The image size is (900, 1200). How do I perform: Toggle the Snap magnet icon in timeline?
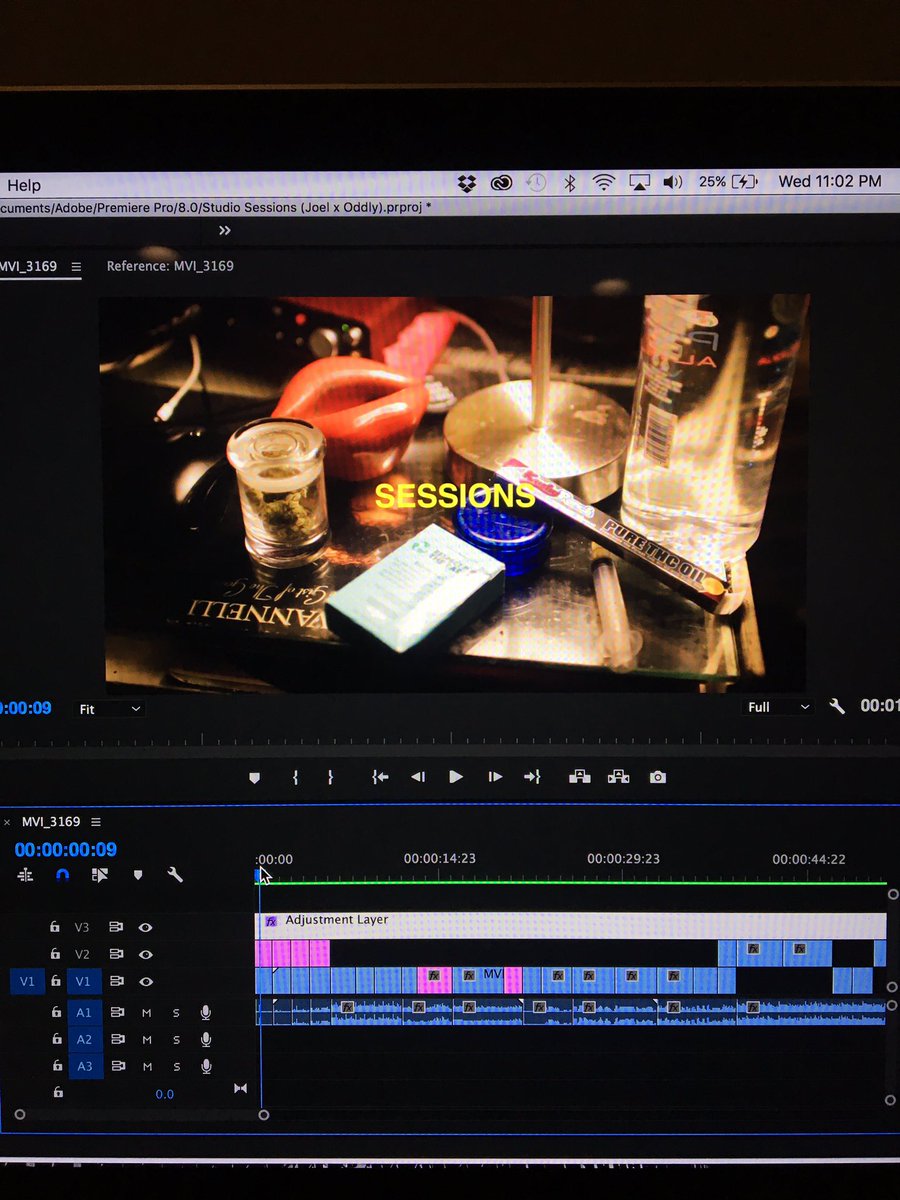tap(62, 874)
